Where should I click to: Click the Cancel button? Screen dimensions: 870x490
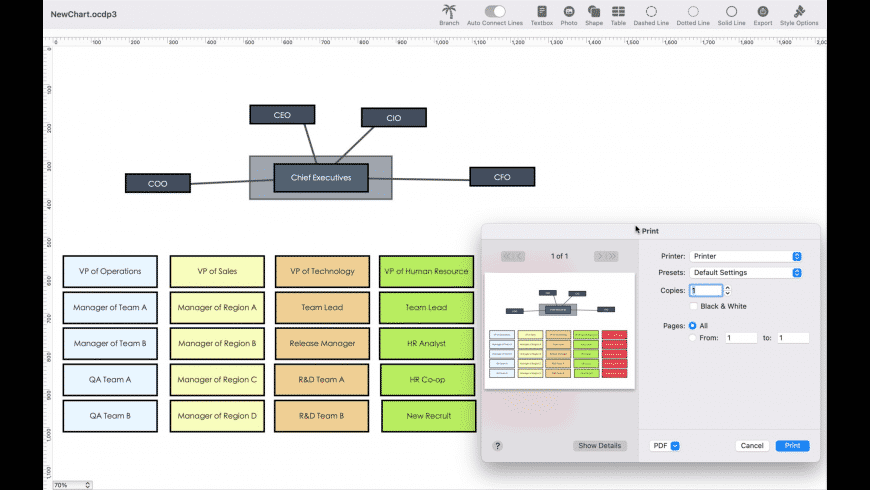pos(752,446)
